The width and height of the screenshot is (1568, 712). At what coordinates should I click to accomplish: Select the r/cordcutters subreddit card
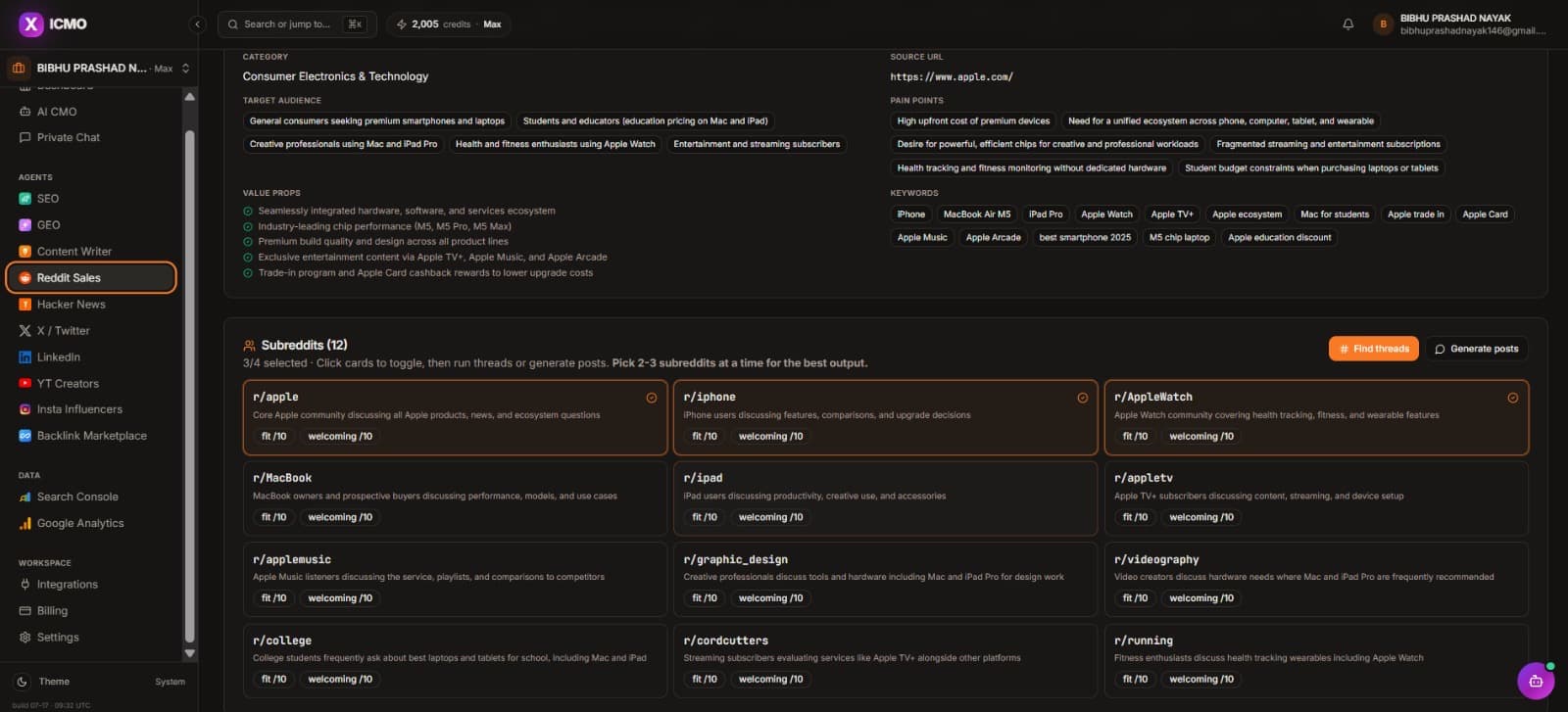click(x=885, y=661)
